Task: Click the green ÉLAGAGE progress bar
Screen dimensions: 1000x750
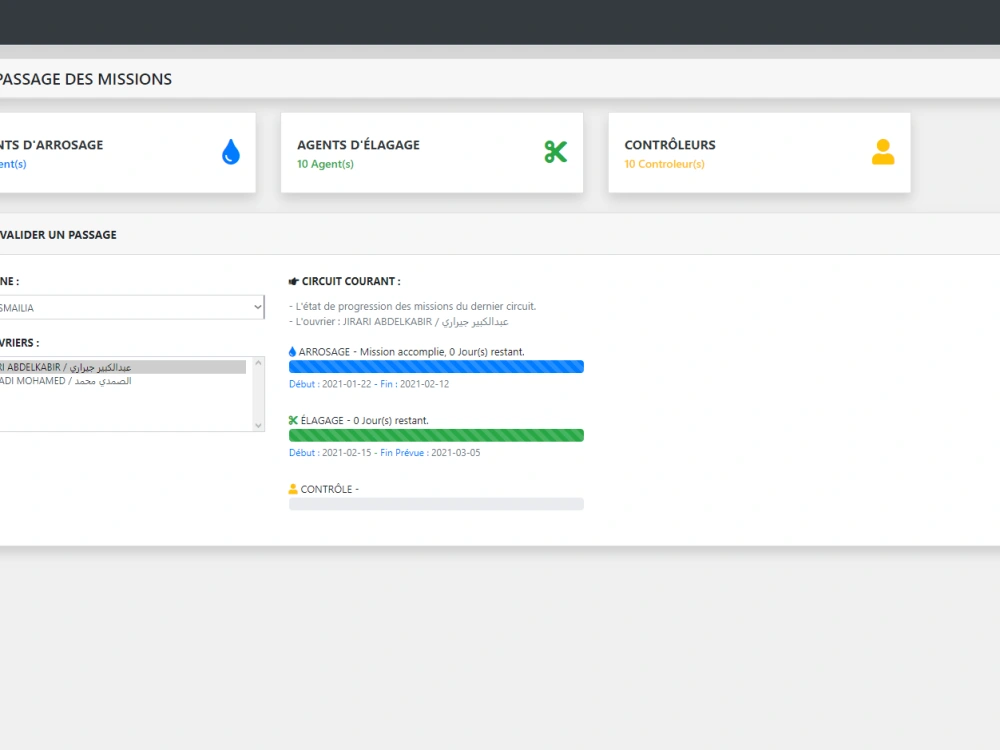Action: tap(436, 436)
